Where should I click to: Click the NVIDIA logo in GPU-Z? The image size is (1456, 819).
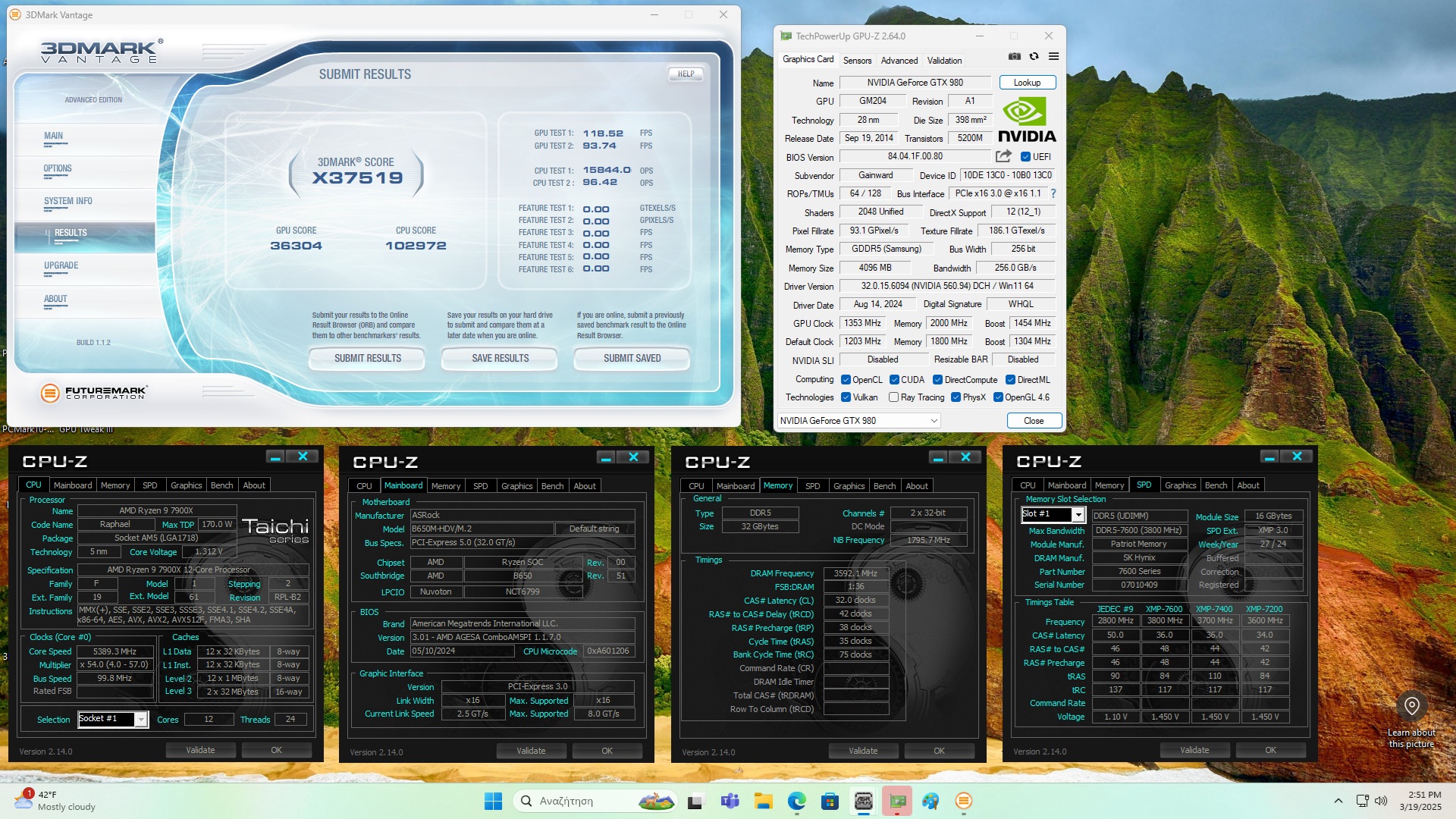pos(1027,120)
